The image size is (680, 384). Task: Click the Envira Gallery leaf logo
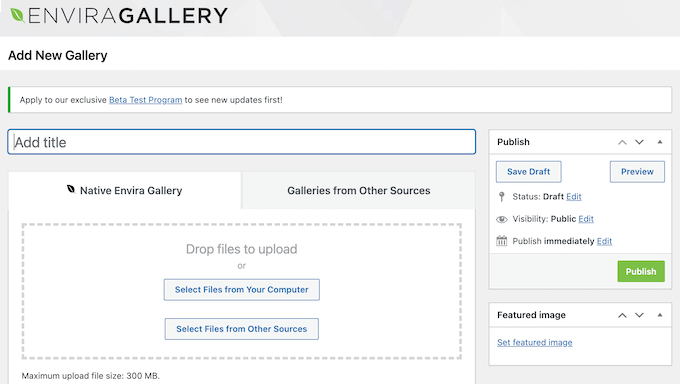click(x=17, y=15)
